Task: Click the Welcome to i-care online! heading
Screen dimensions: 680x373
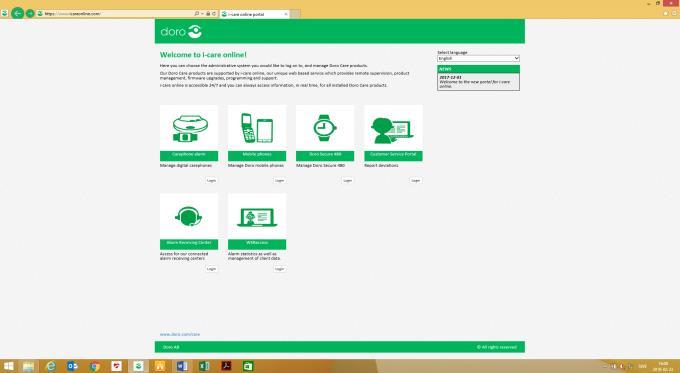Action: point(203,55)
